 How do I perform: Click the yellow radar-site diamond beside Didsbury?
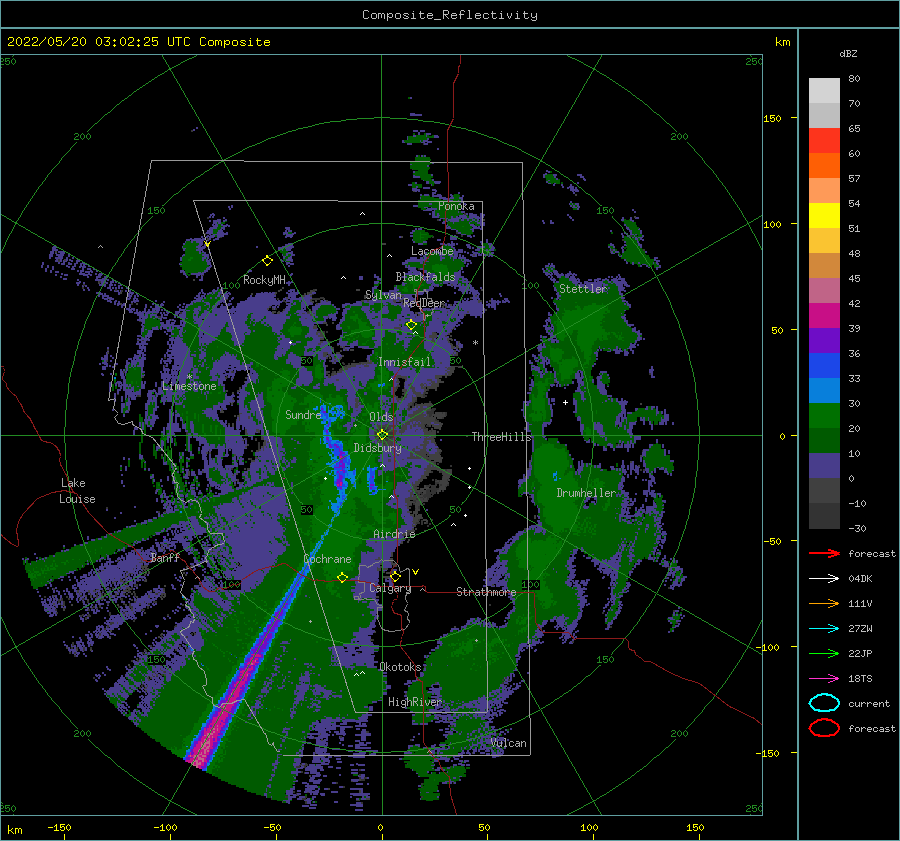click(x=382, y=435)
